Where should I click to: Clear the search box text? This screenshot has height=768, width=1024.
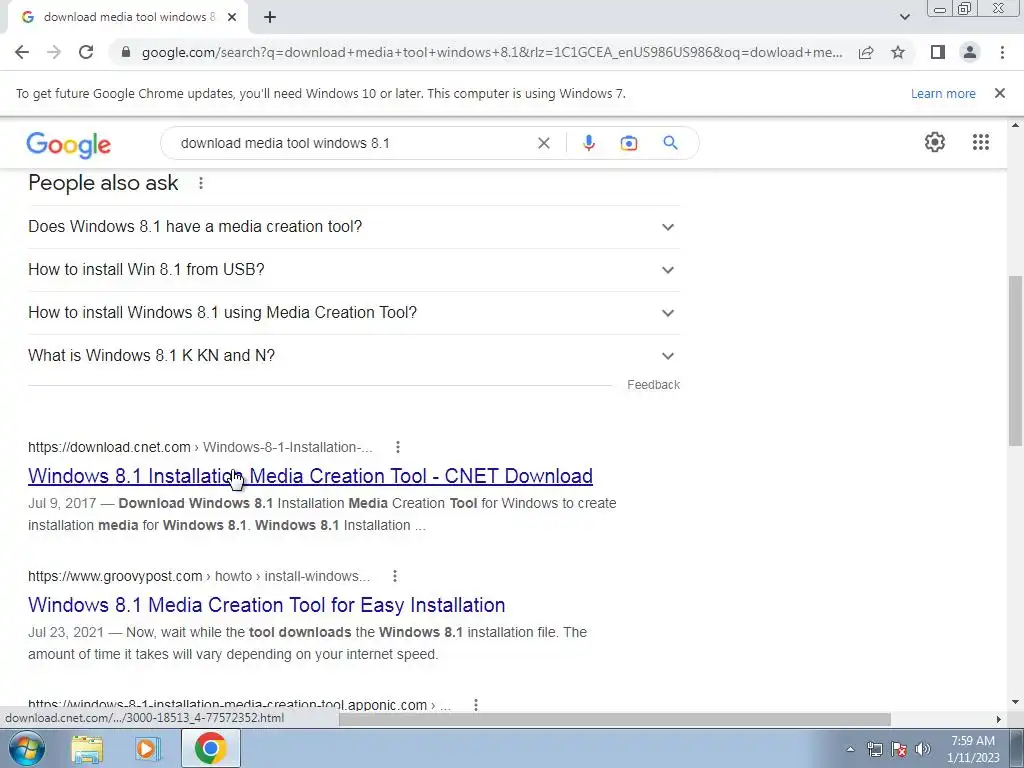(x=543, y=143)
